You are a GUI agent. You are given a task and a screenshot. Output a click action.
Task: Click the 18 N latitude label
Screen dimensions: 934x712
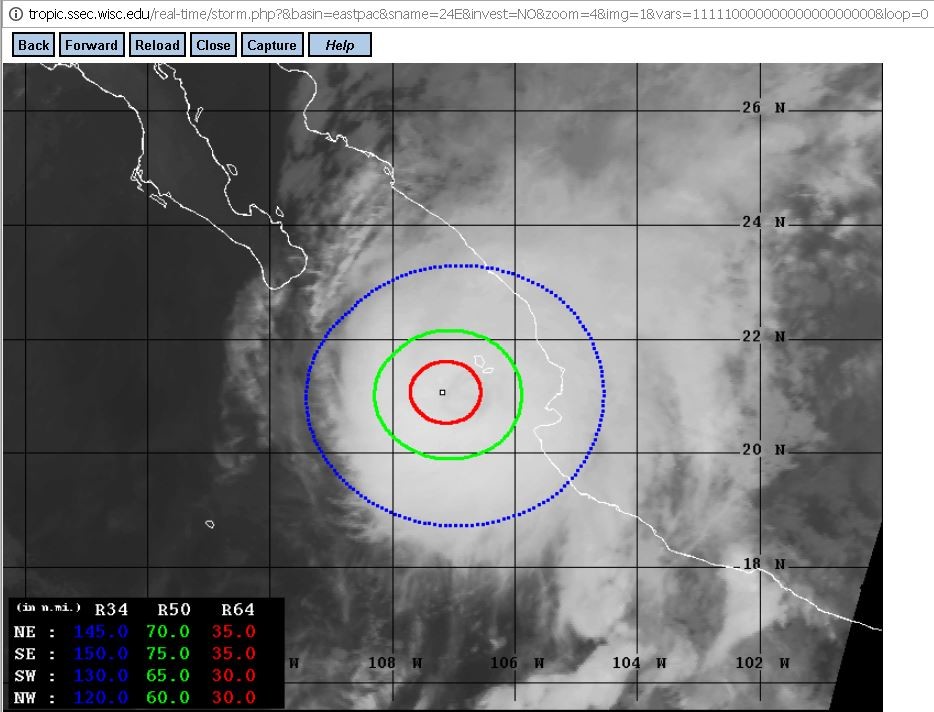[x=764, y=564]
